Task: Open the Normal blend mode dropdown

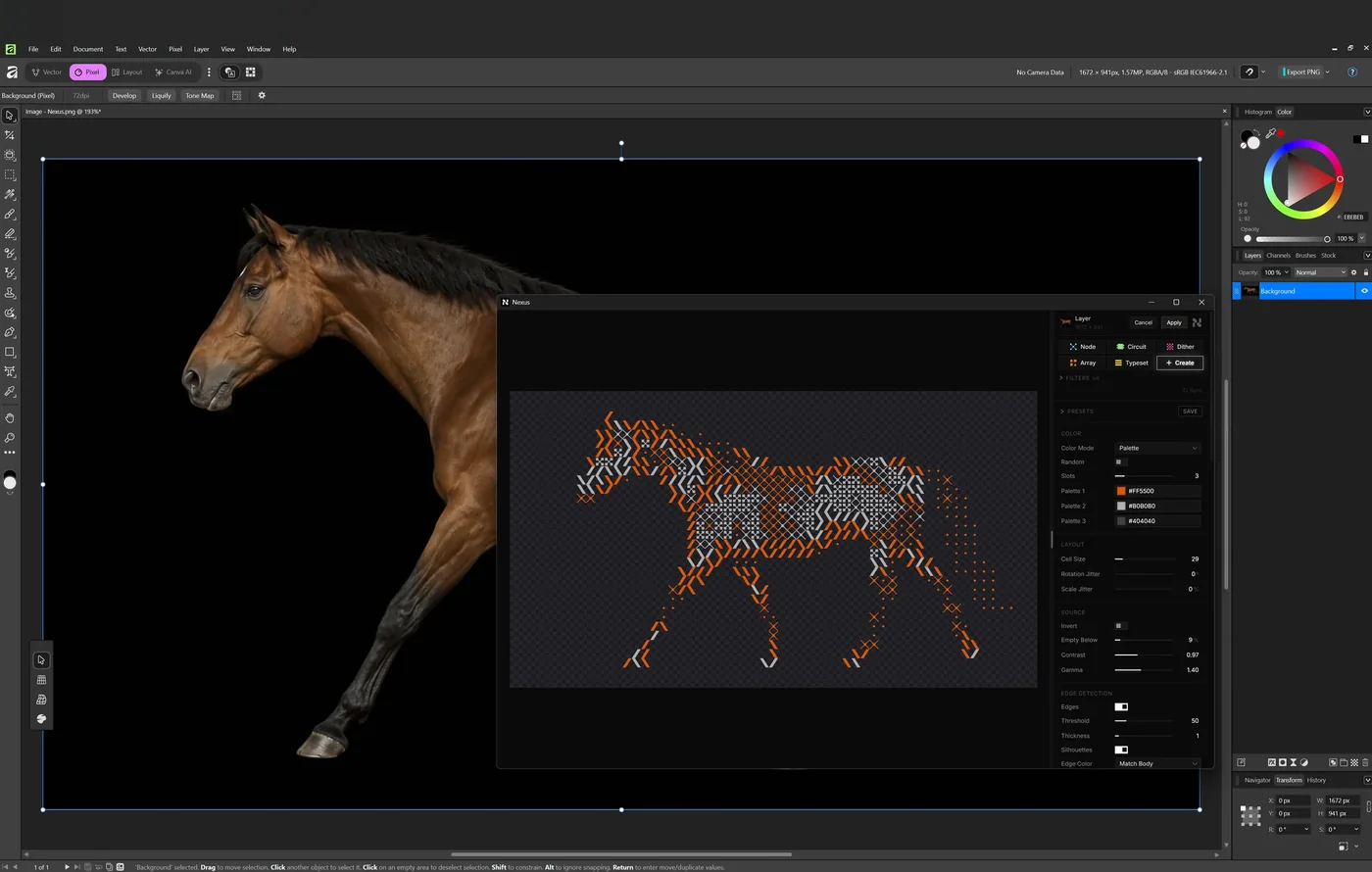Action: tap(1320, 272)
